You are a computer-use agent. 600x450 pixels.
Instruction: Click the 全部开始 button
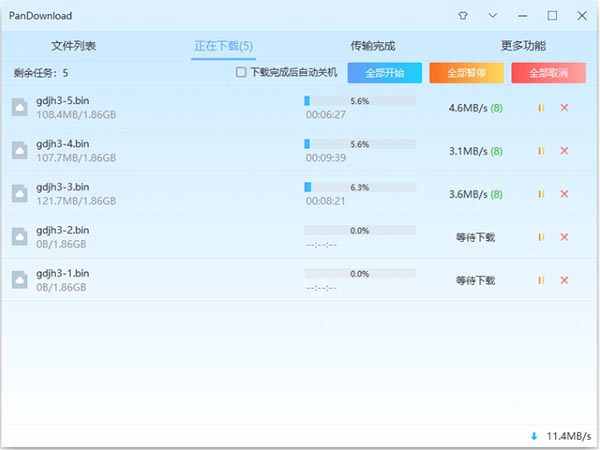pyautogui.click(x=385, y=73)
